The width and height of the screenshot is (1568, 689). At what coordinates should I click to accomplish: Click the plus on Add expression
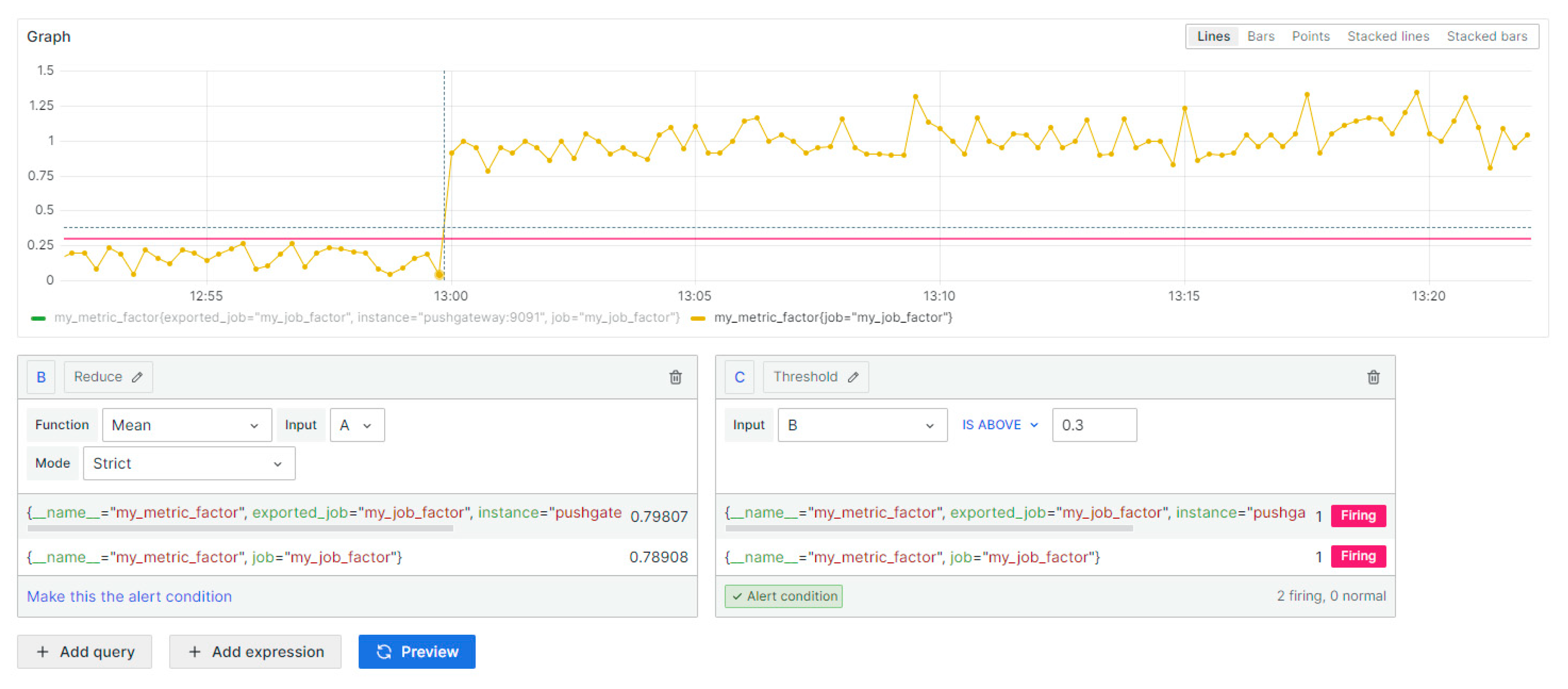[x=194, y=652]
